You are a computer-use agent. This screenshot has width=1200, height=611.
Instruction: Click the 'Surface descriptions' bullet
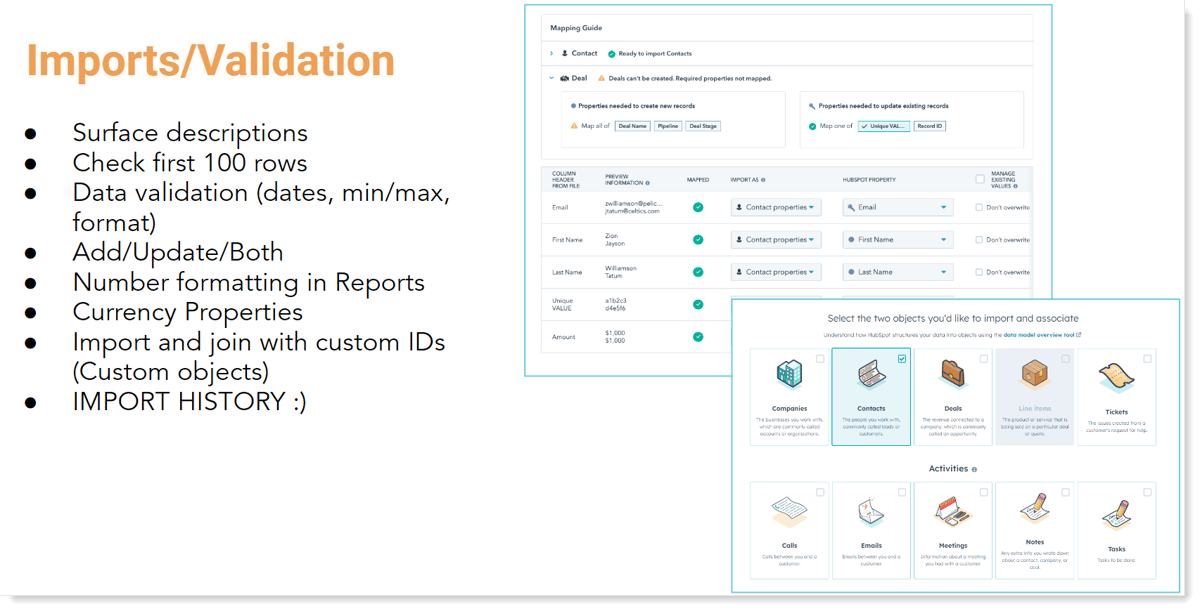point(190,133)
